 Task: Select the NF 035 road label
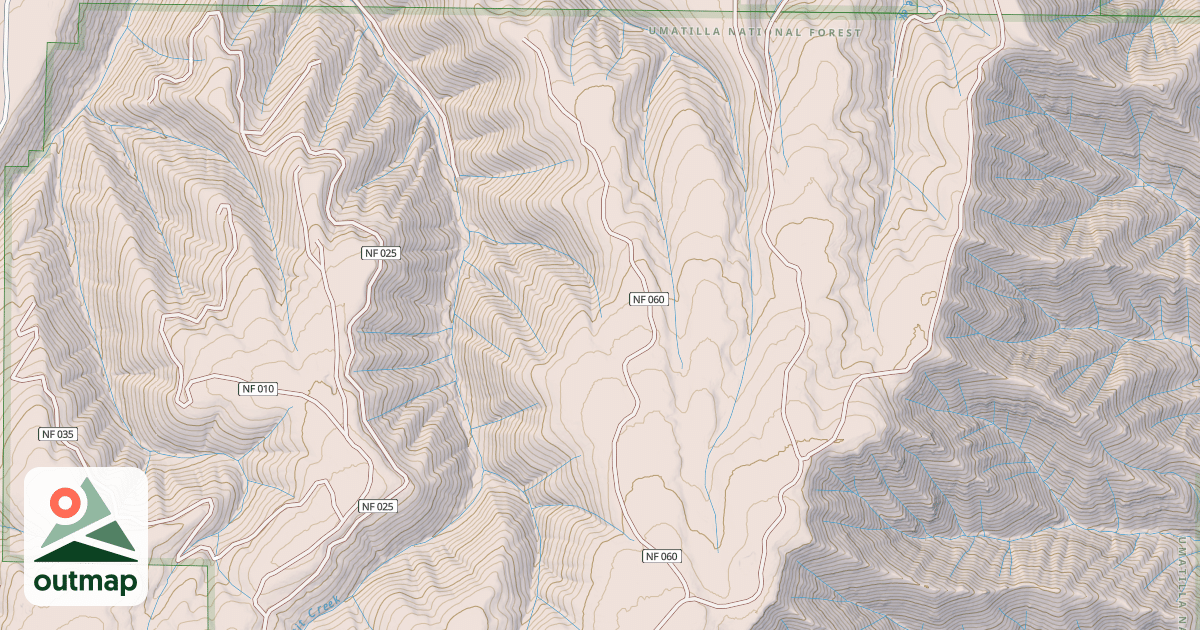click(58, 434)
